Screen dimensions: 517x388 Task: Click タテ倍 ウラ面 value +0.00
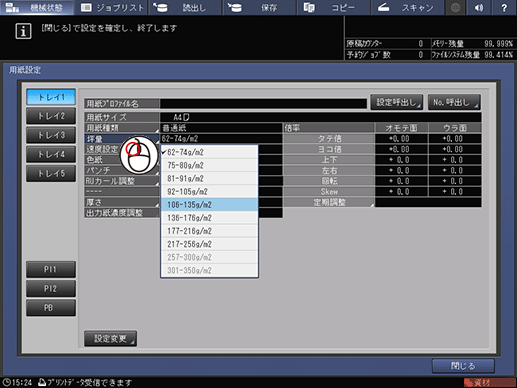point(455,139)
